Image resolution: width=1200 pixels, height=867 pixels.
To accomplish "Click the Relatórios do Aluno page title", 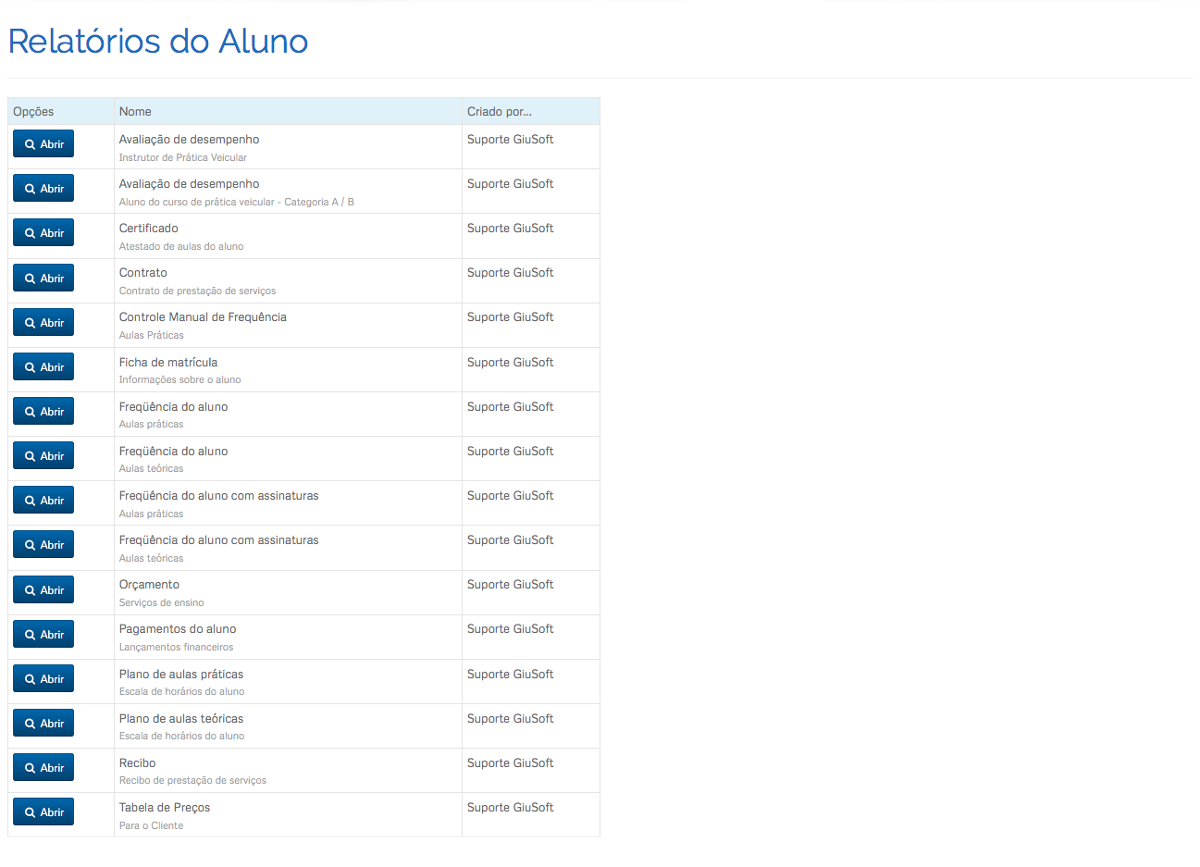I will [158, 41].
